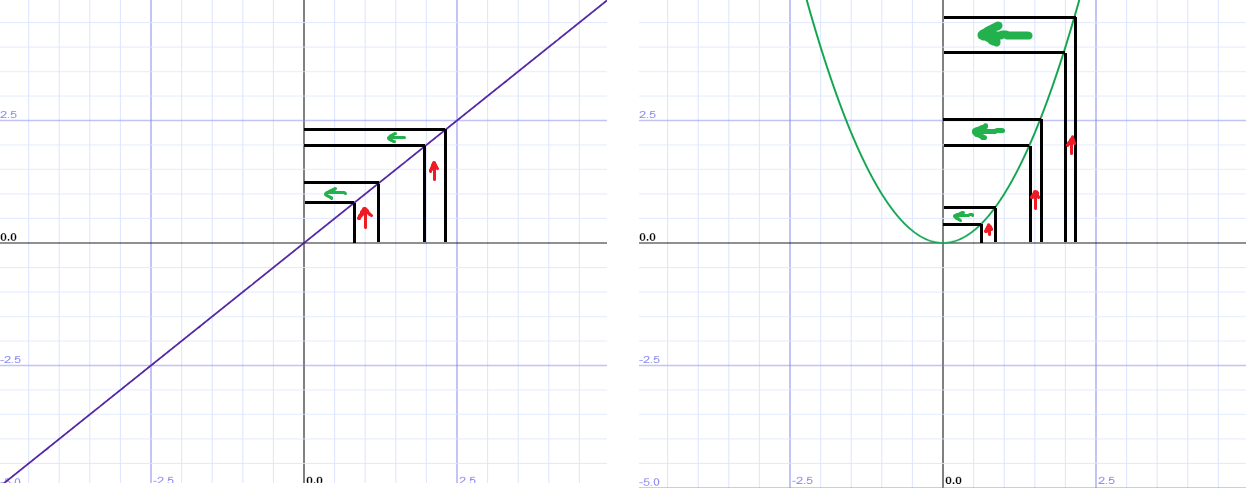Click the 2.5 y-axis label on the line graph
The height and width of the screenshot is (492, 1246).
8,115
